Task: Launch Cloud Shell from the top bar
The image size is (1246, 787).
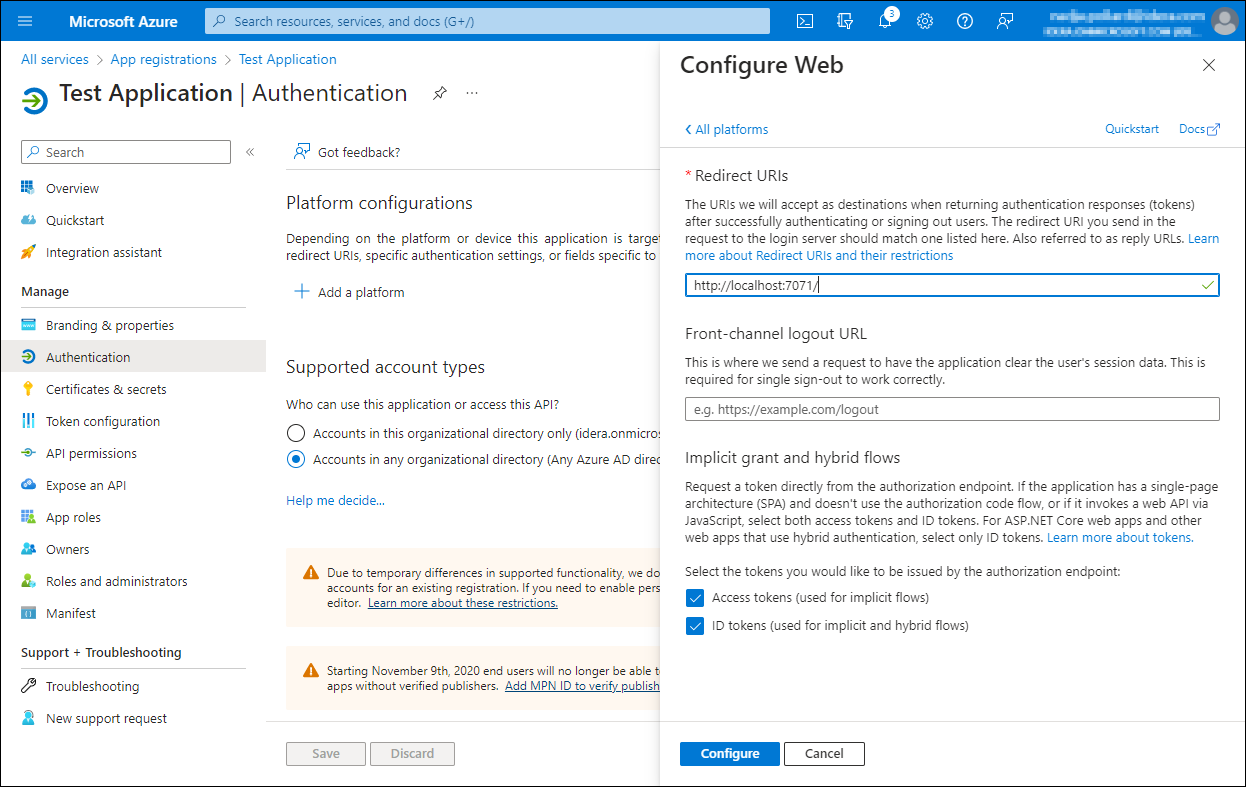Action: pos(805,21)
